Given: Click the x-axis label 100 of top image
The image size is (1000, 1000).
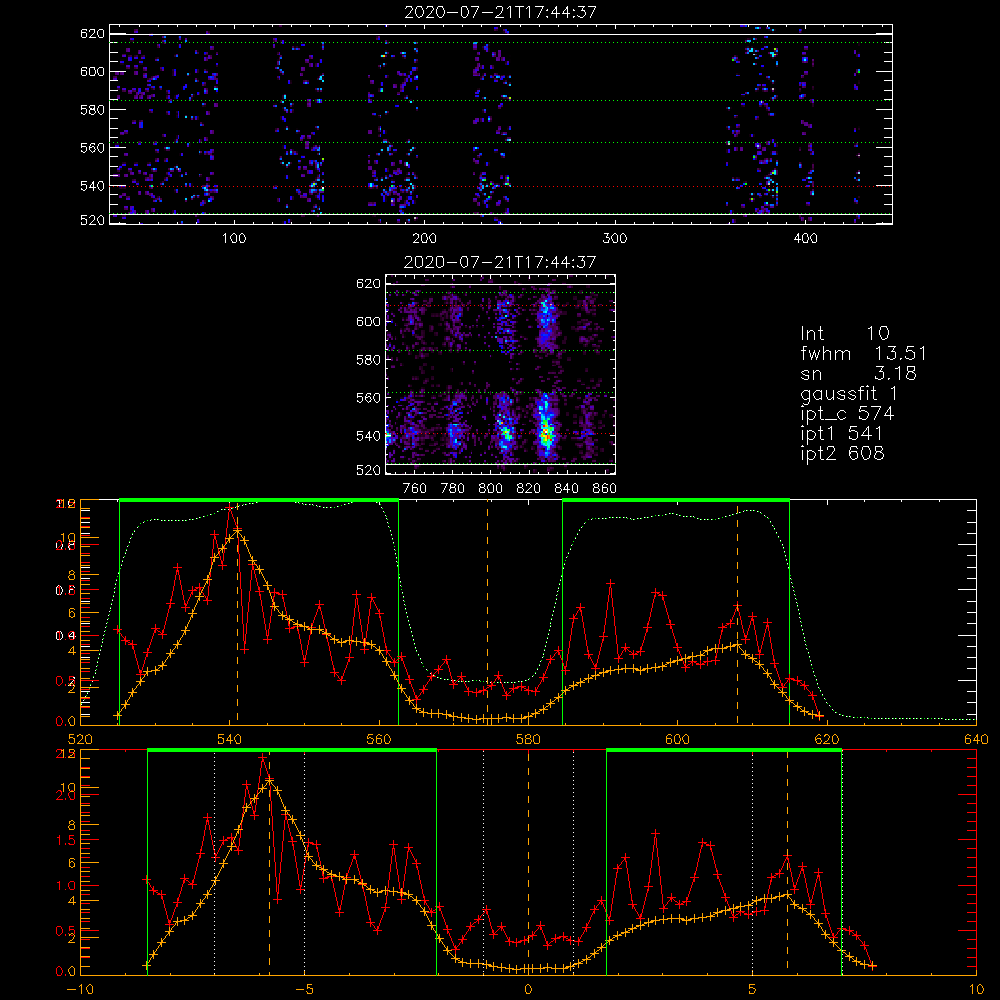Looking at the screenshot, I should (x=234, y=239).
